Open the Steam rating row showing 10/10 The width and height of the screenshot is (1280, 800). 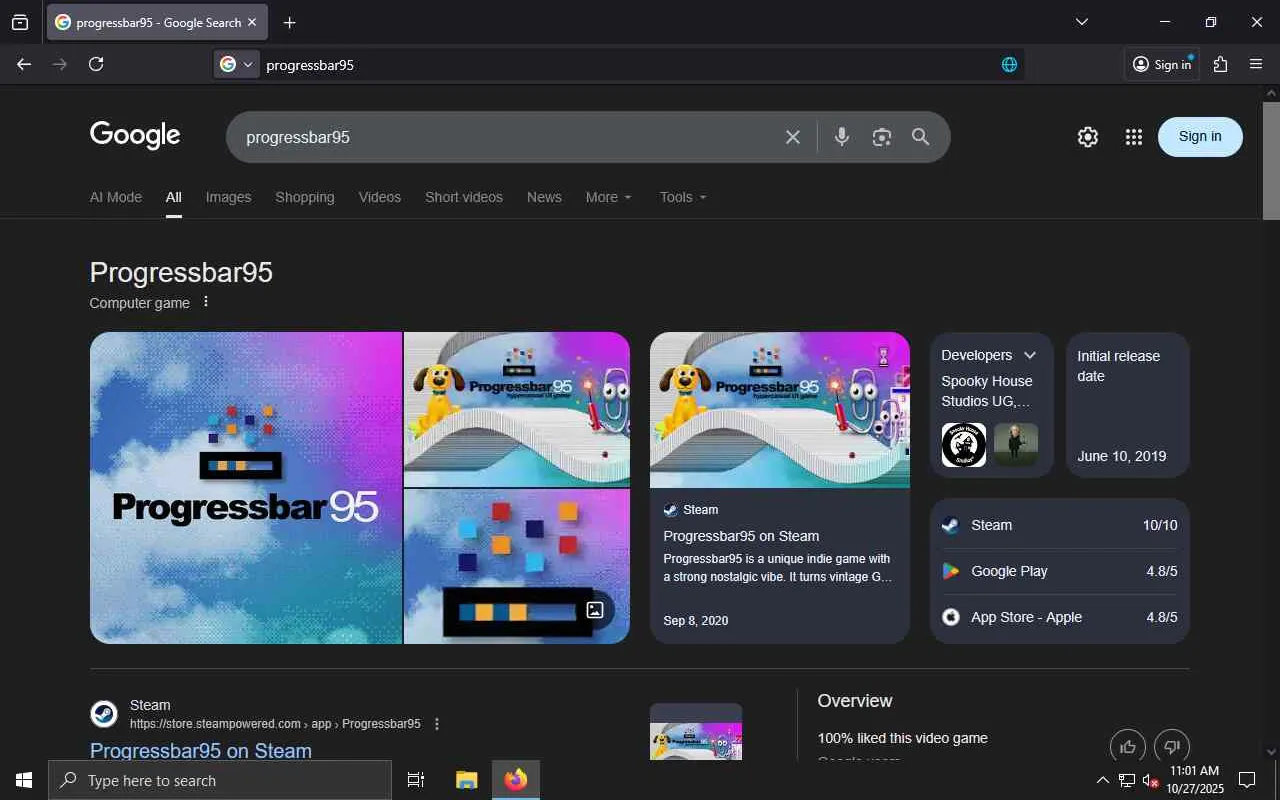click(1060, 525)
